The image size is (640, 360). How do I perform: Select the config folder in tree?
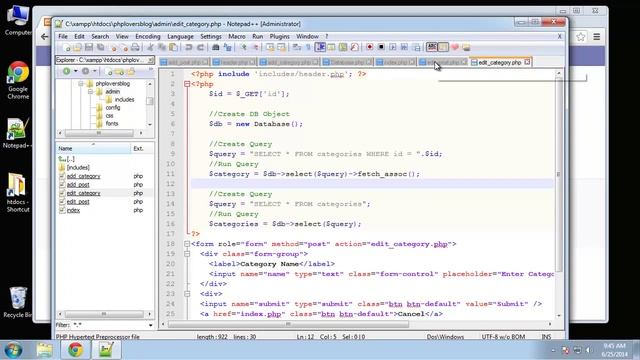tap(113, 108)
